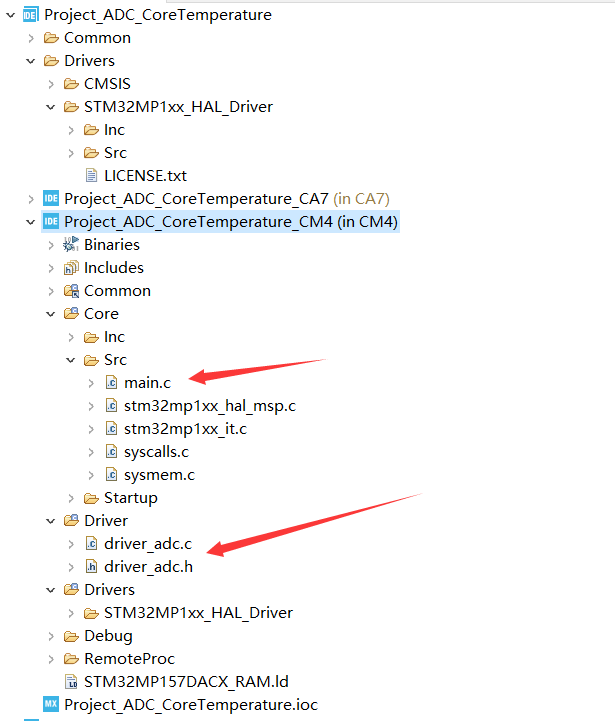Image resolution: width=615 pixels, height=721 pixels.
Task: Select the Inc folder under top-level STM32MP1xx_HAL_Driver
Action: tap(114, 130)
